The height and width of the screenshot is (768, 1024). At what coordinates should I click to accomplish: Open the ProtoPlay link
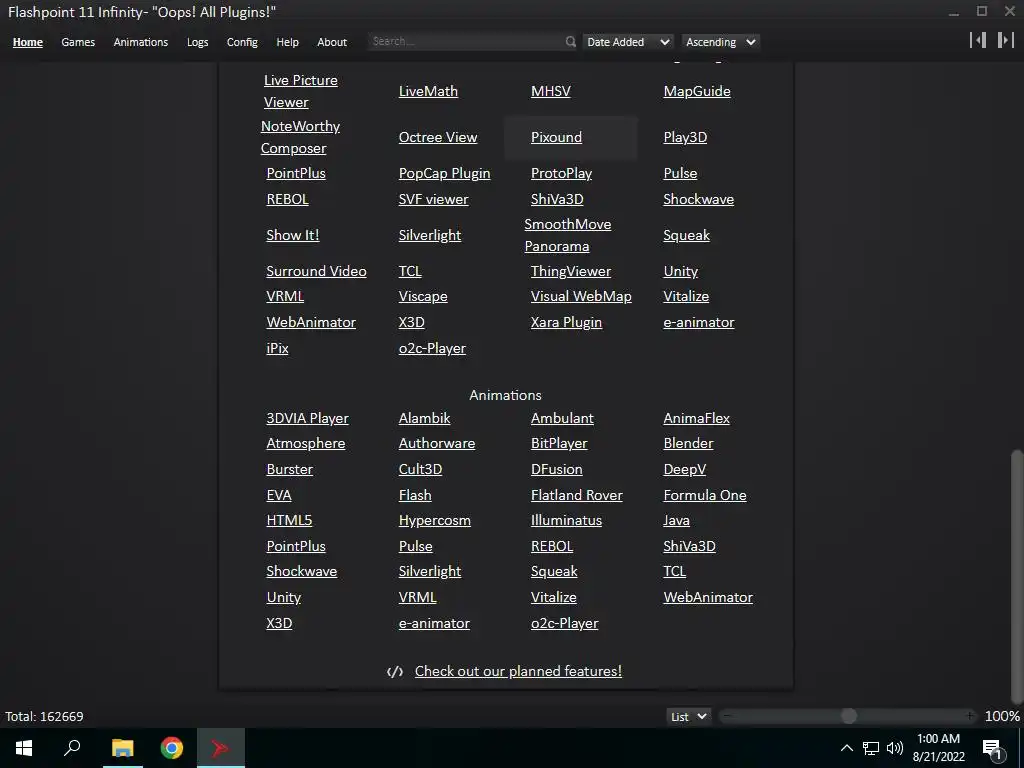point(562,173)
